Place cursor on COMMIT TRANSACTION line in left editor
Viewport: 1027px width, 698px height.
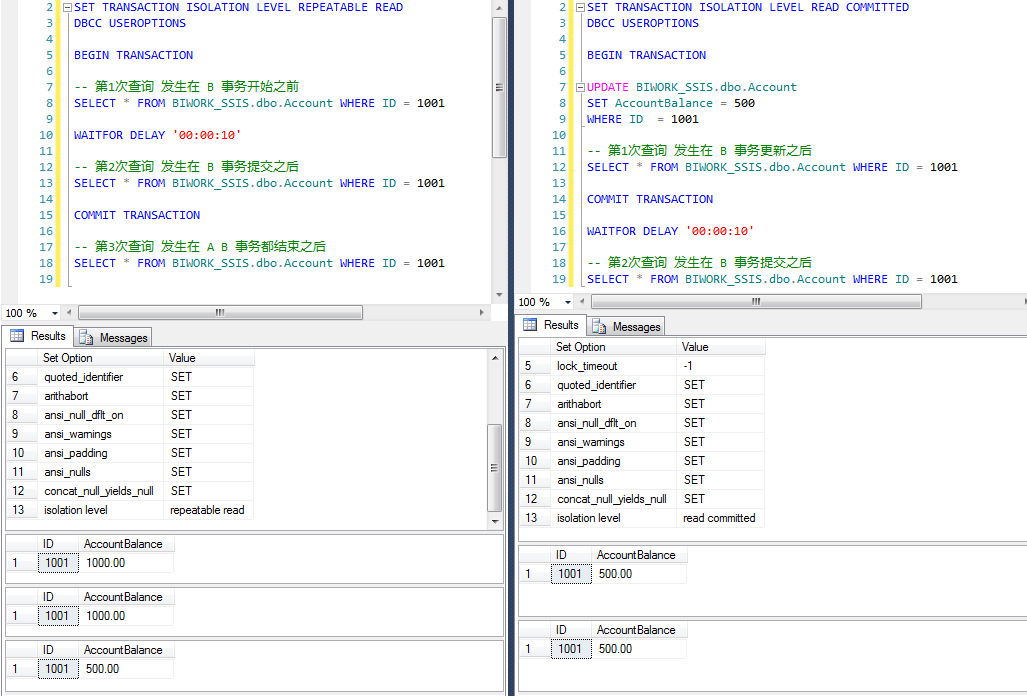(x=137, y=215)
